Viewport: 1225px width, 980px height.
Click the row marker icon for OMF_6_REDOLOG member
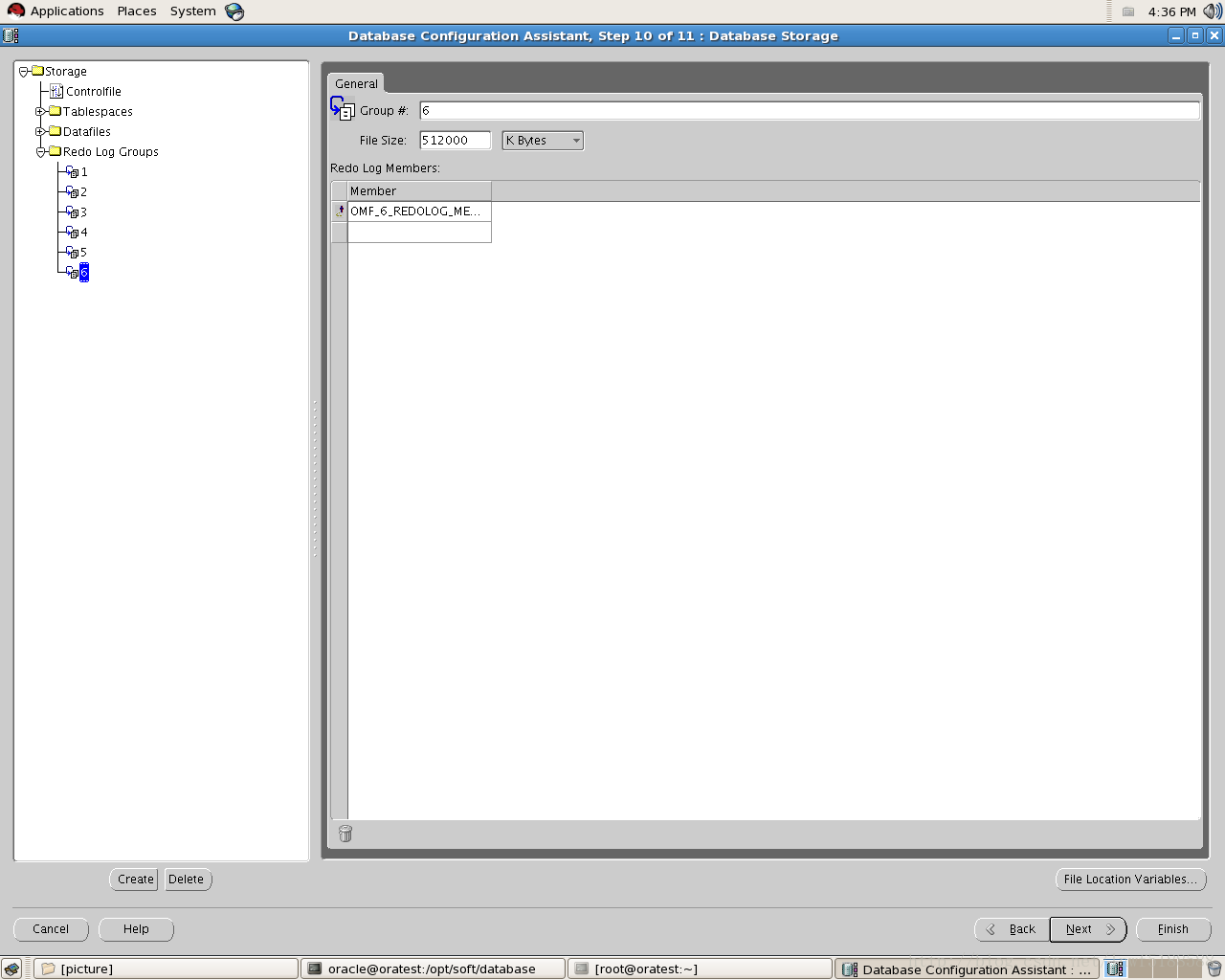[339, 212]
